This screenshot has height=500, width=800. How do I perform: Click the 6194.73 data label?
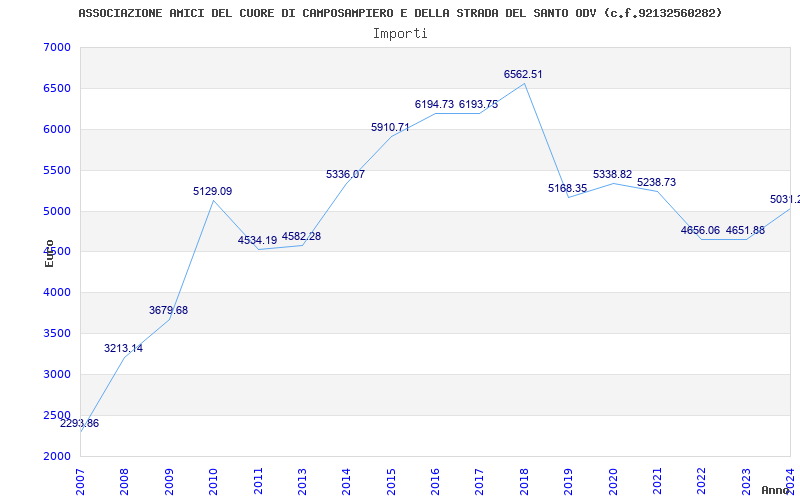pos(434,104)
